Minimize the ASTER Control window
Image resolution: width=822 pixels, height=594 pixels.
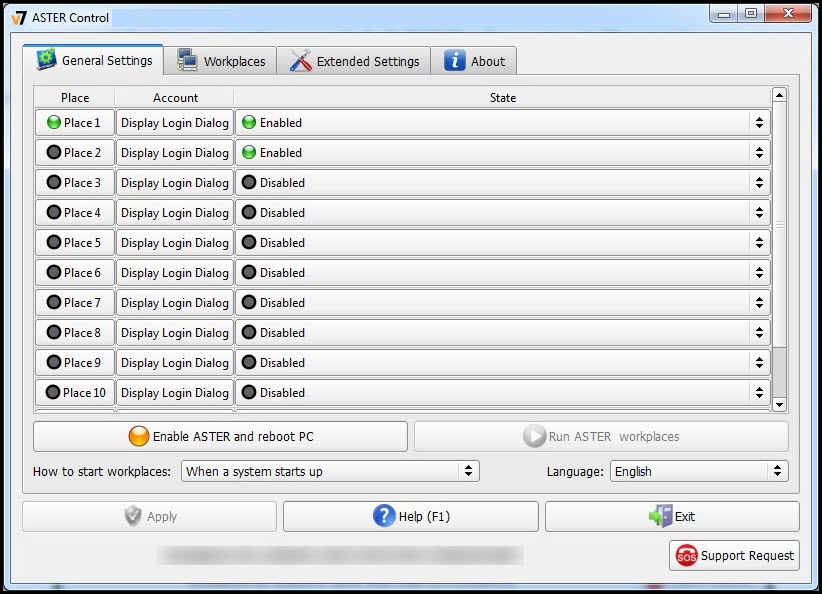[724, 14]
